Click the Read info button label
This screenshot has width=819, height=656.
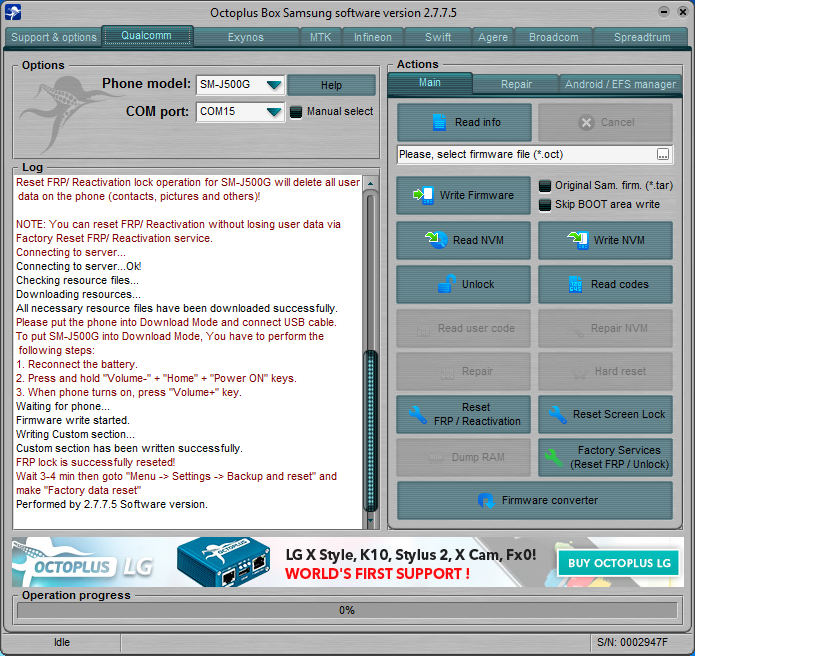[x=477, y=122]
